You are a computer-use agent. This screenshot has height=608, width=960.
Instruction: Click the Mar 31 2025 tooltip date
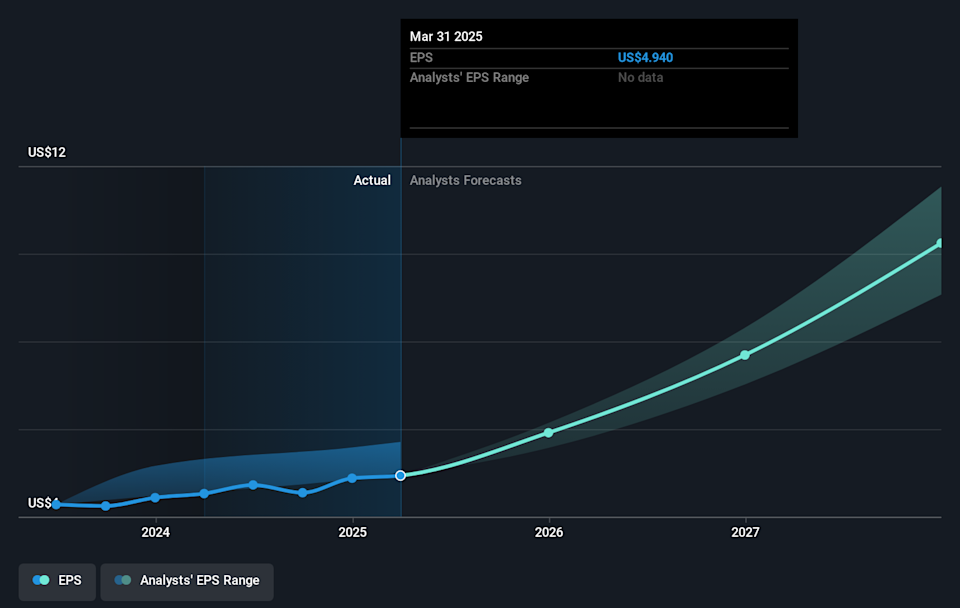pos(446,37)
